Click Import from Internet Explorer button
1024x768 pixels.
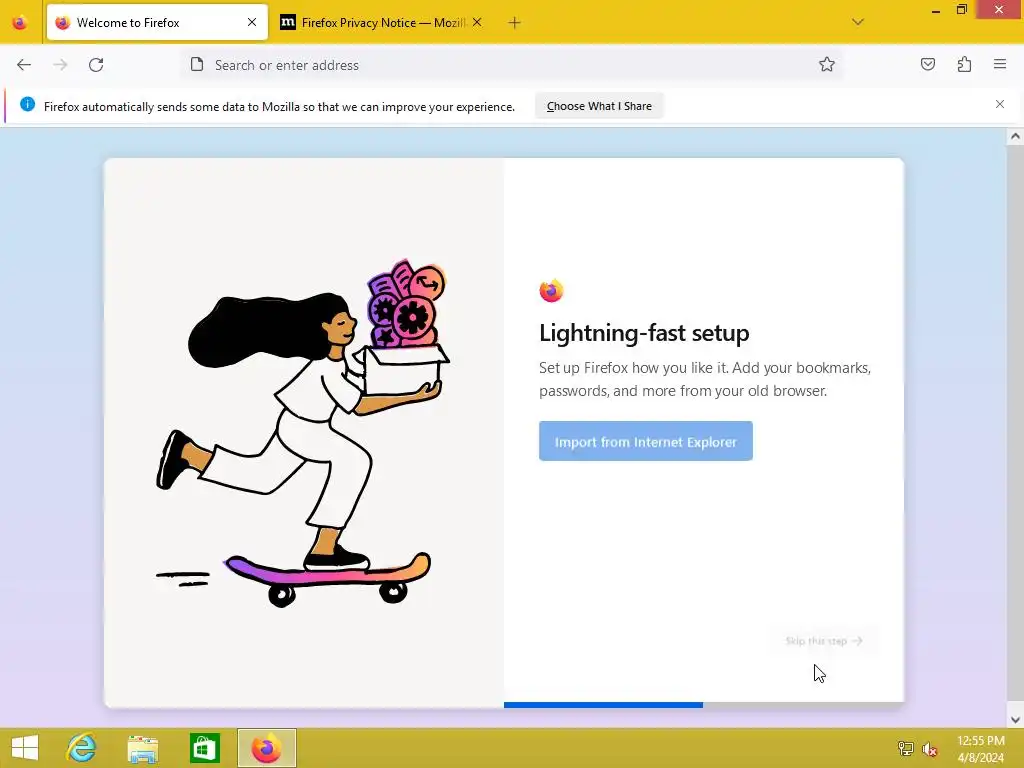[x=646, y=441]
